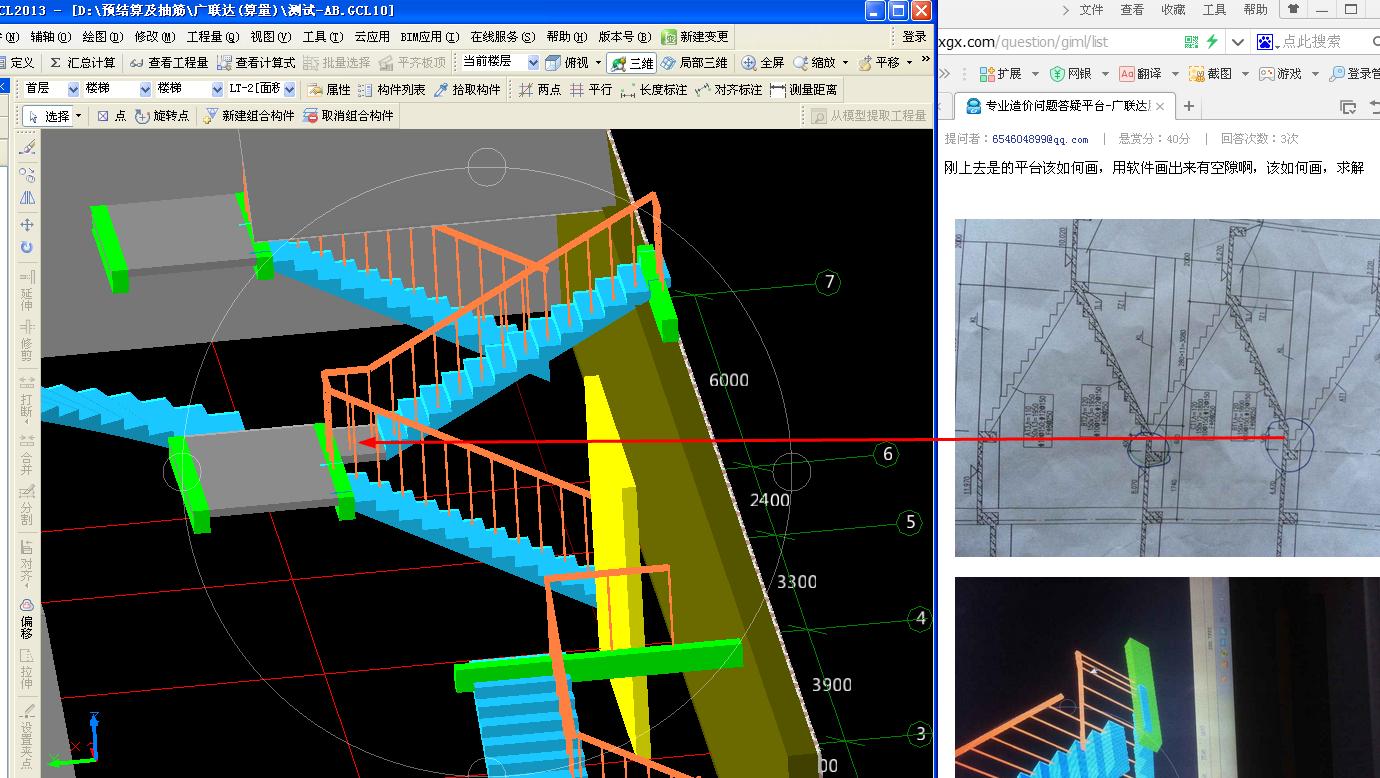Image resolution: width=1380 pixels, height=778 pixels.
Task: Click the 汇总计算 sigma icon
Action: click(56, 62)
